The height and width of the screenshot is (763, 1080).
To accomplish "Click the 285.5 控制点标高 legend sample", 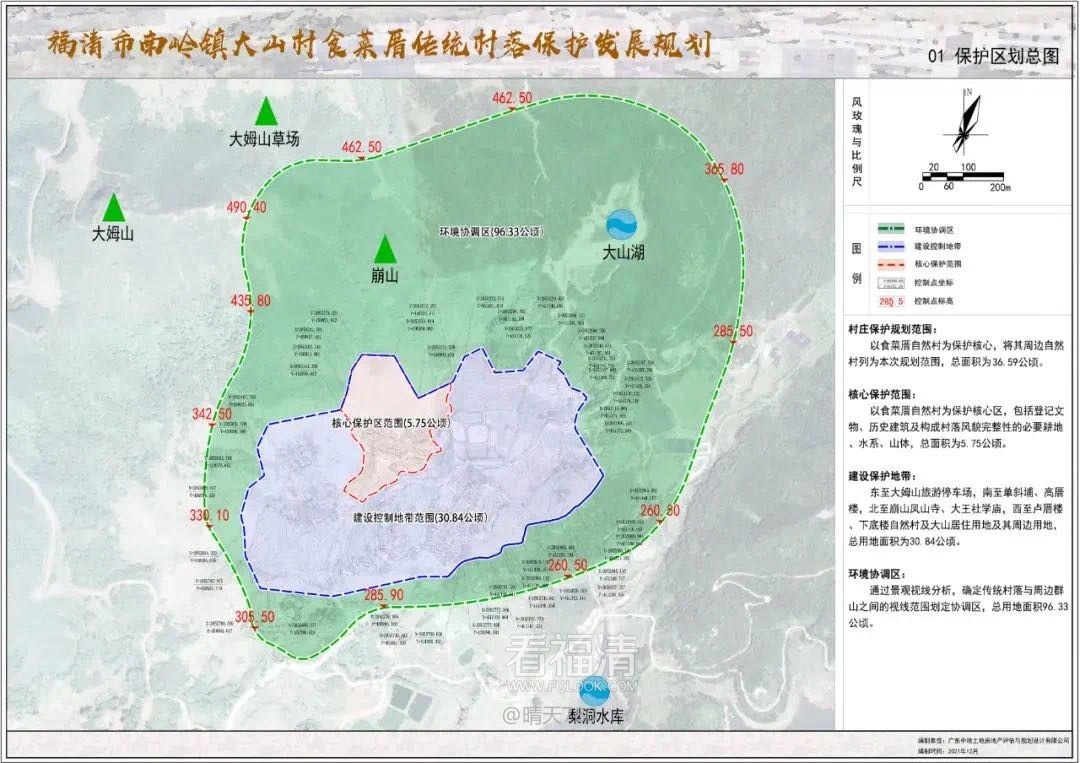I will [889, 300].
